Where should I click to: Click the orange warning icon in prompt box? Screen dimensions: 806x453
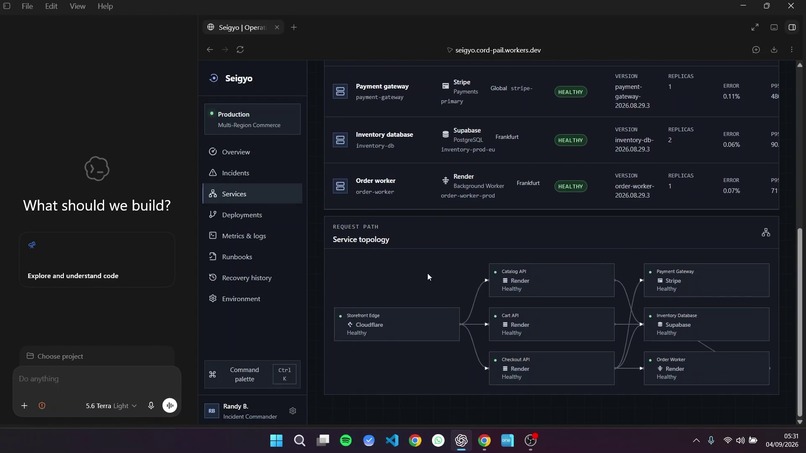tap(42, 406)
